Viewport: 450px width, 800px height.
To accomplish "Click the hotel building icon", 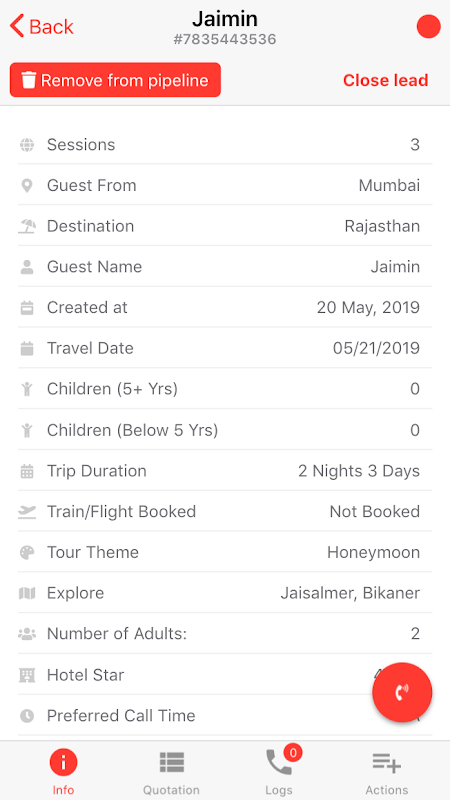I will click(x=27, y=675).
